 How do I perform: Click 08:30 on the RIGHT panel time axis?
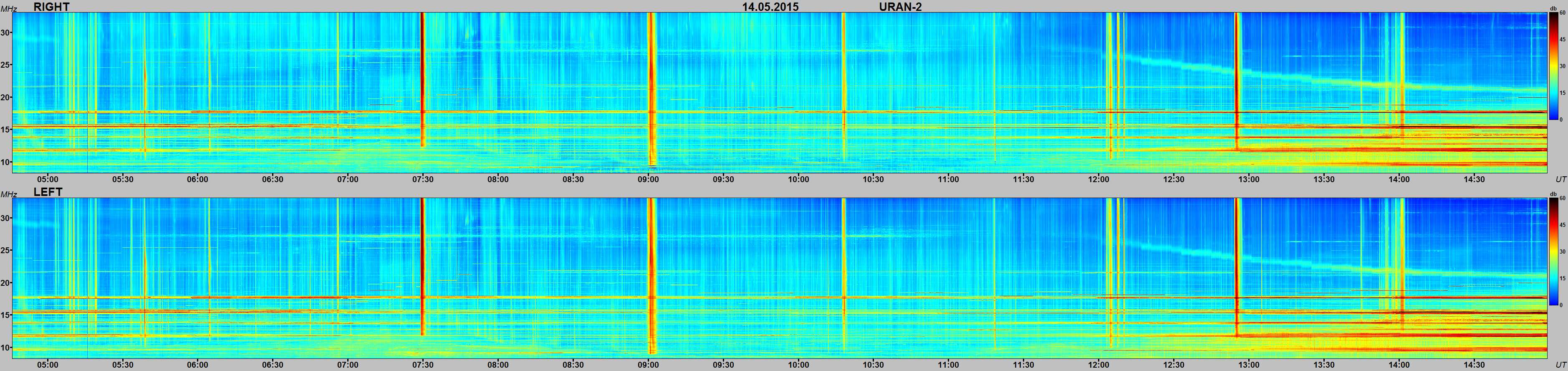click(573, 179)
